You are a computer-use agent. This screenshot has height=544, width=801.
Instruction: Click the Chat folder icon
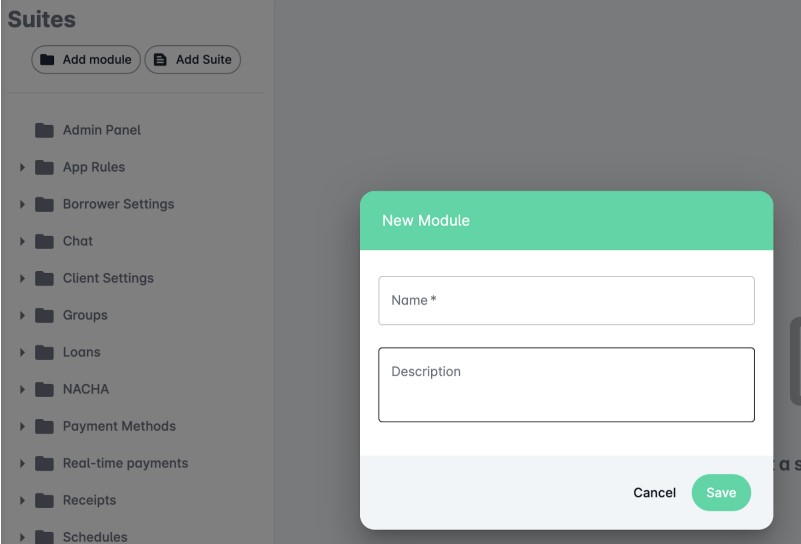pos(44,241)
